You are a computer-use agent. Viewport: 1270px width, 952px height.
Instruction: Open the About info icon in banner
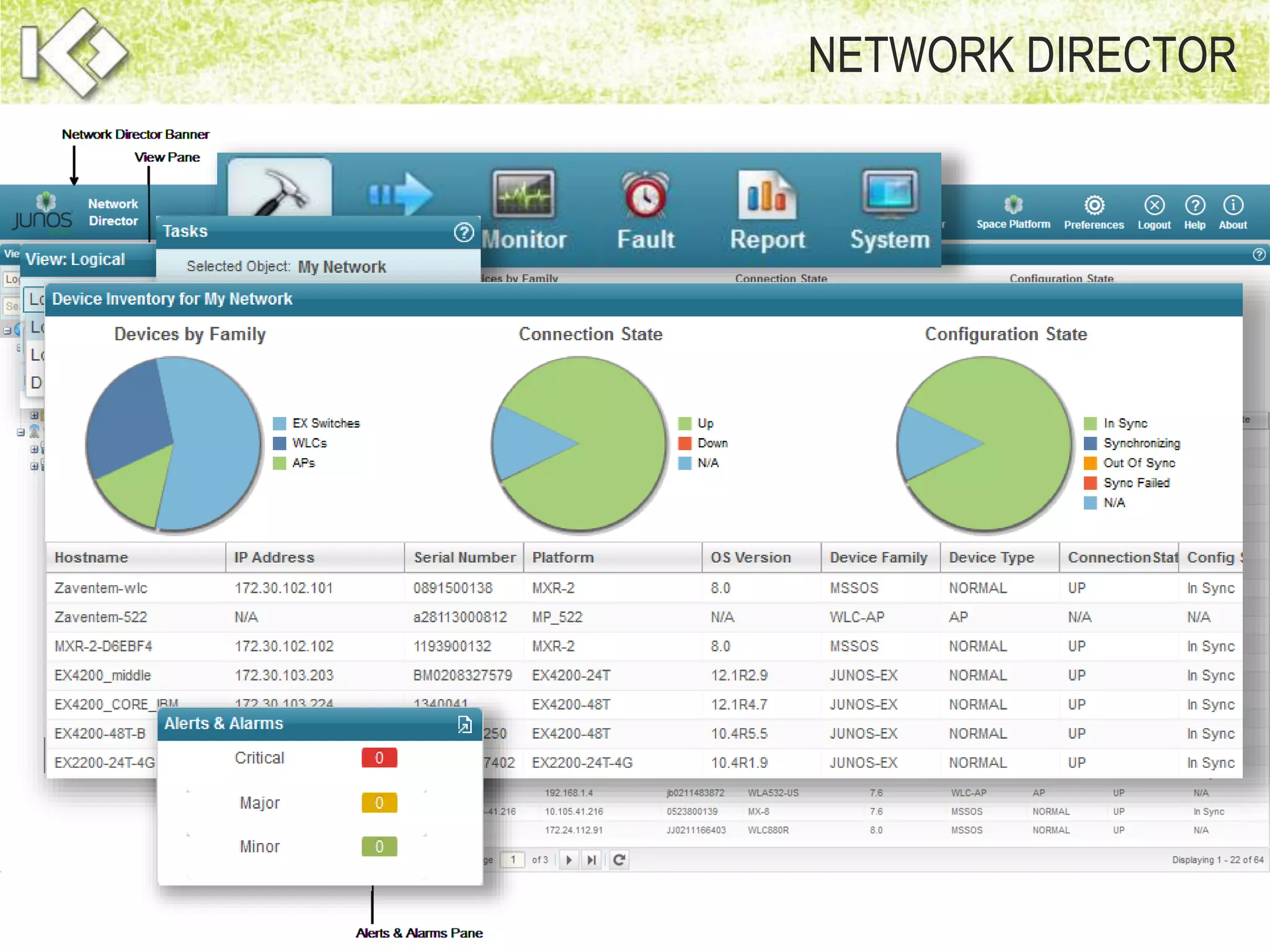click(x=1233, y=205)
